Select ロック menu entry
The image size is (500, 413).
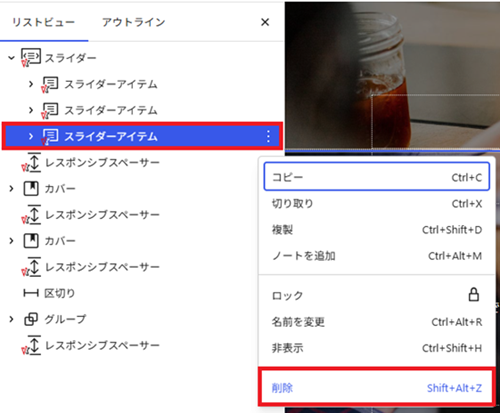click(377, 295)
